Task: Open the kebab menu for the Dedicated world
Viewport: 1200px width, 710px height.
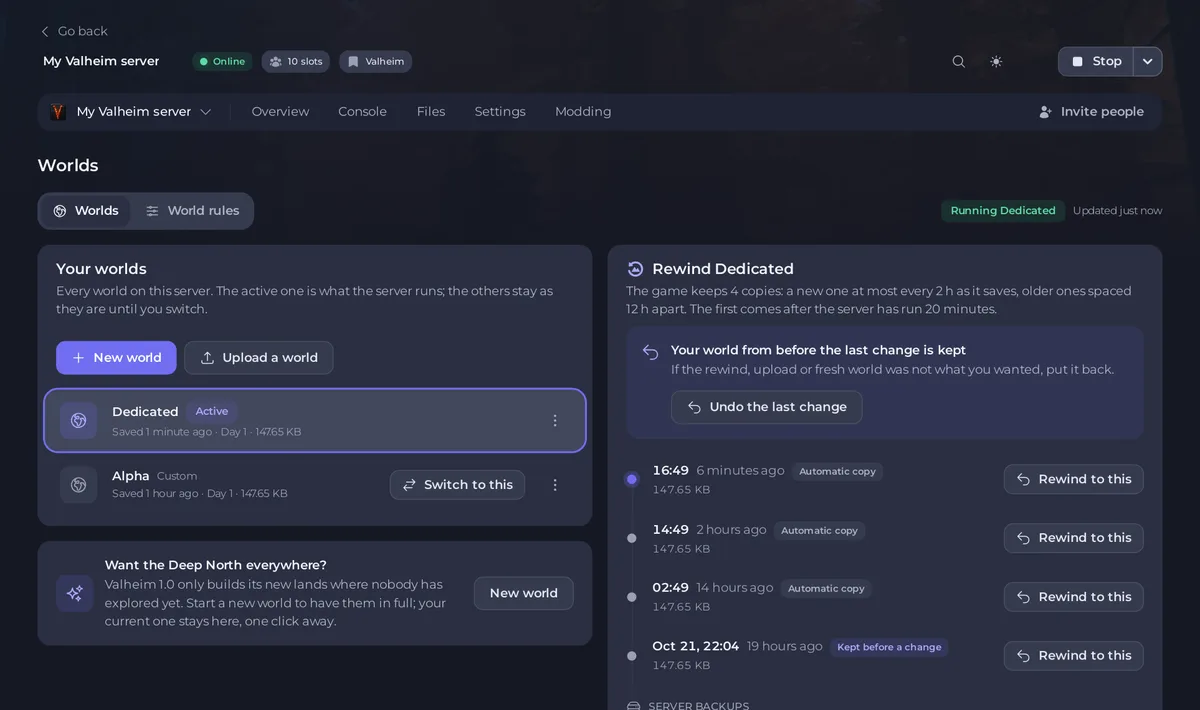Action: [x=555, y=421]
